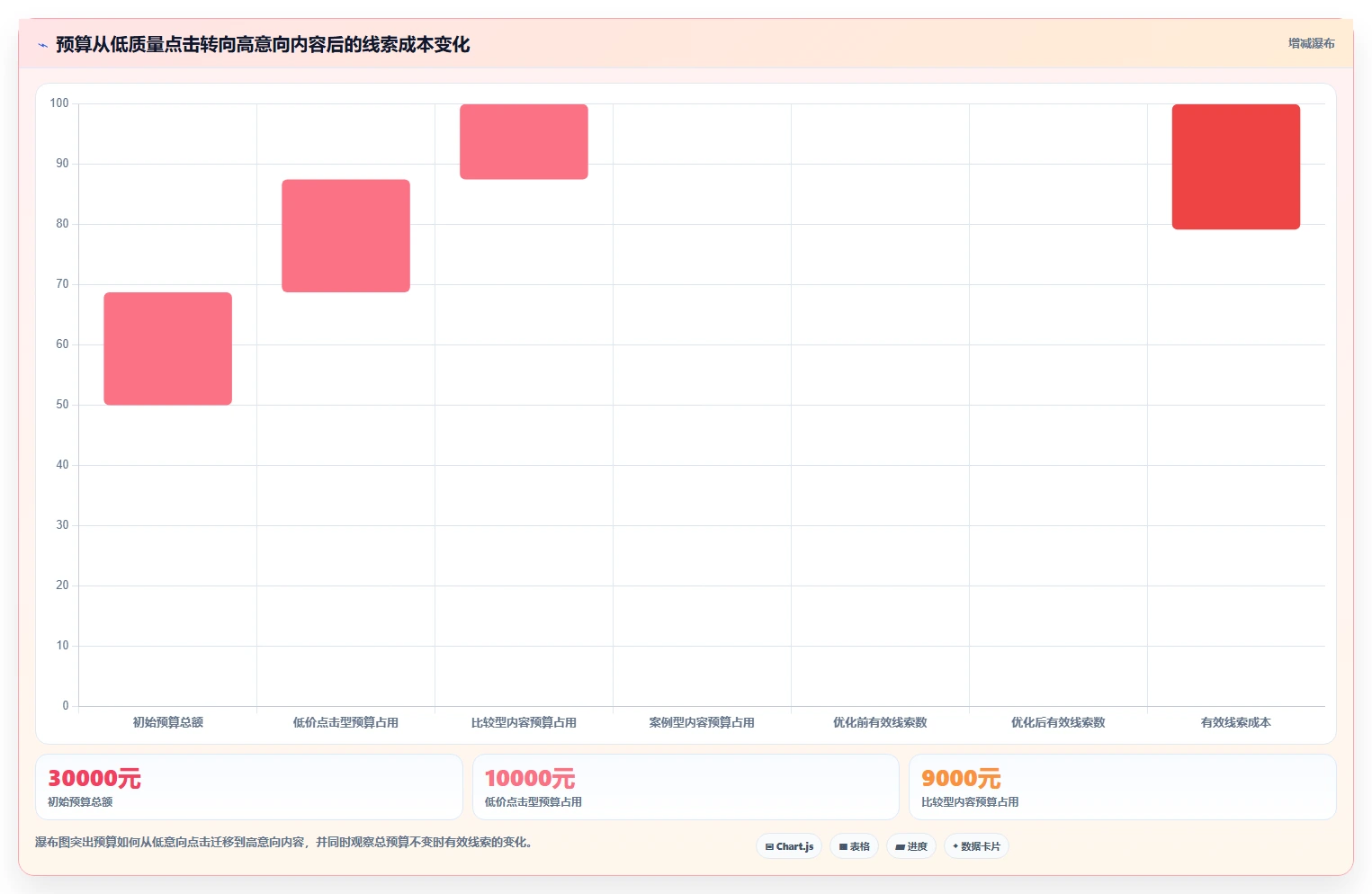Click axis label 初始预算总额 under the chart
Screen dimensions: 1372x894
(x=167, y=722)
